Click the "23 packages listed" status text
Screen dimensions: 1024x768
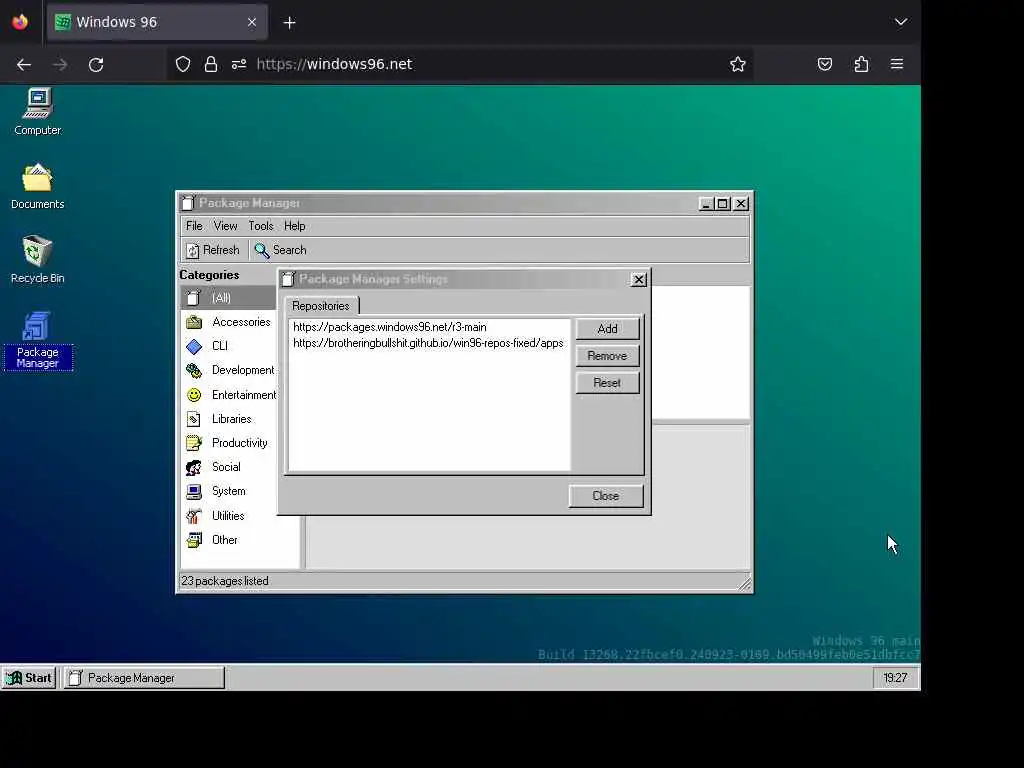tap(225, 581)
